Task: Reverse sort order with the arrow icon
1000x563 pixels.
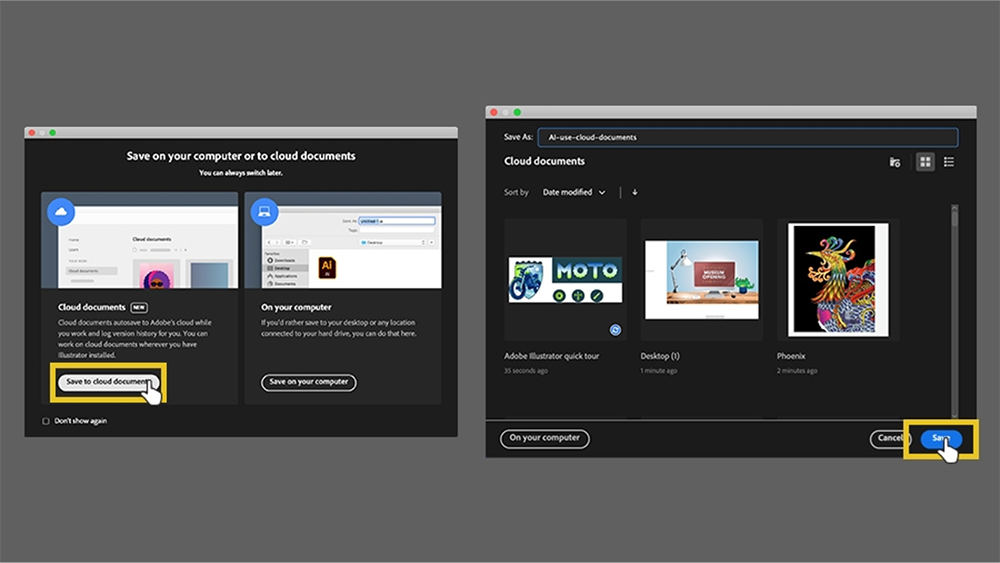Action: tap(635, 192)
